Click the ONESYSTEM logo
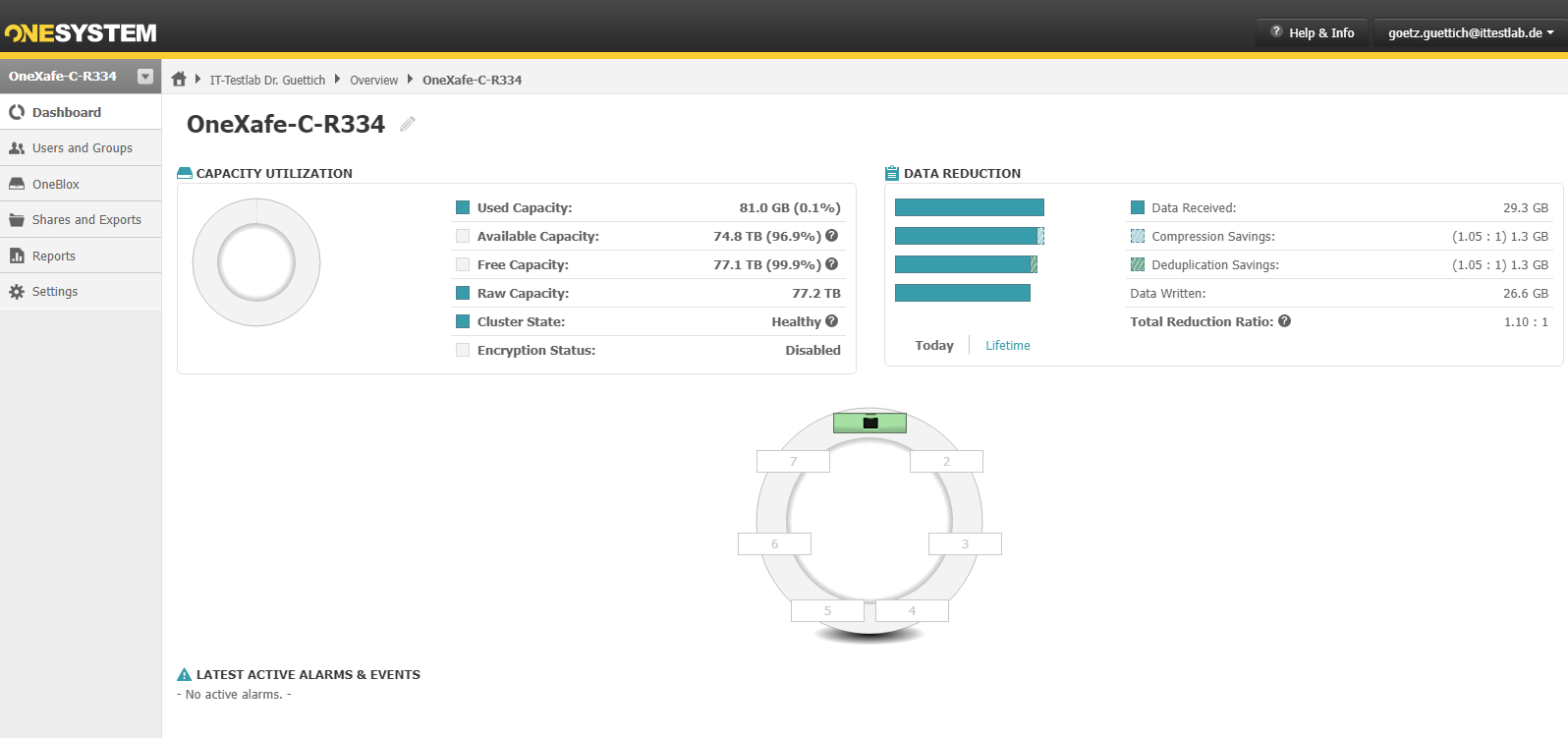 coord(81,33)
